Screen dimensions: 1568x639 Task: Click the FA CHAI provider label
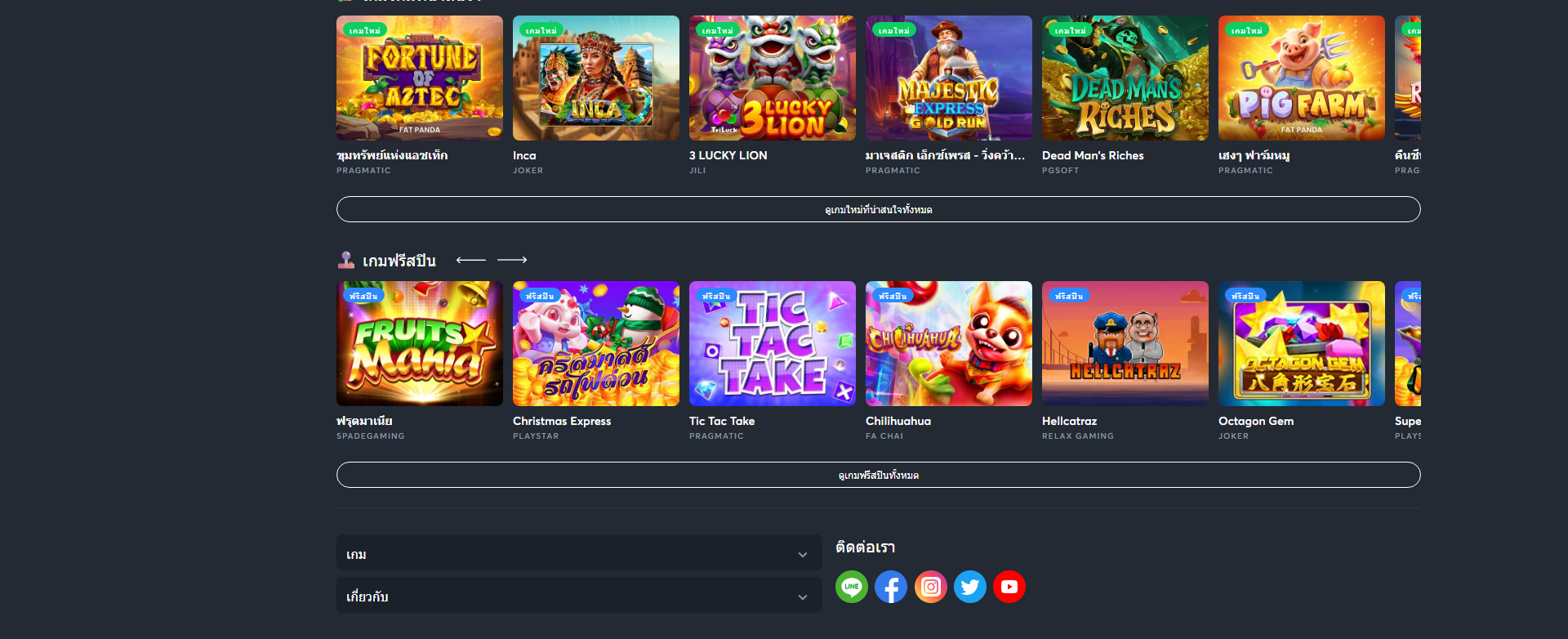(884, 436)
